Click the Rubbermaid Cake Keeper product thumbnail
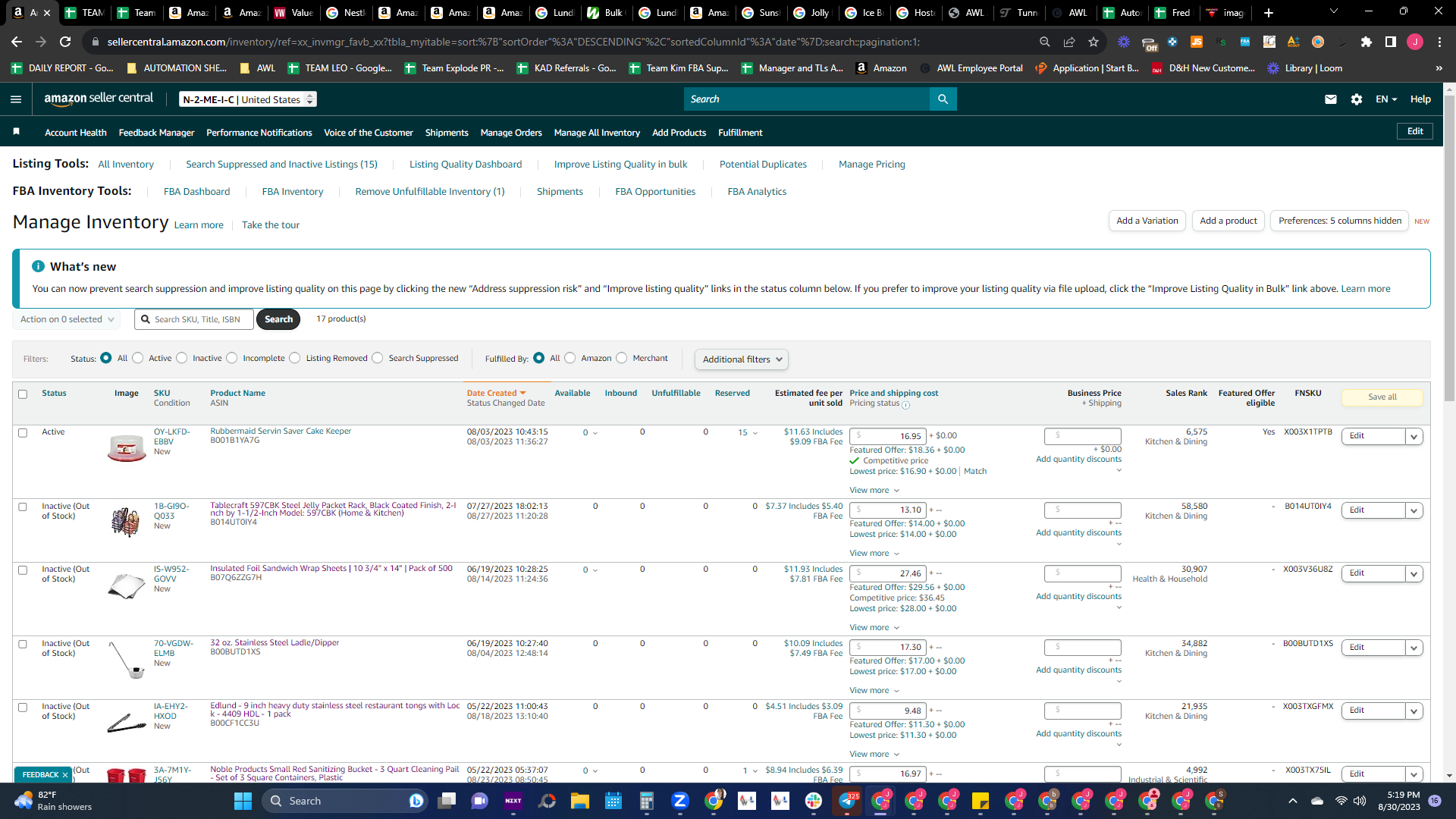This screenshot has height=819, width=1456. (x=127, y=448)
